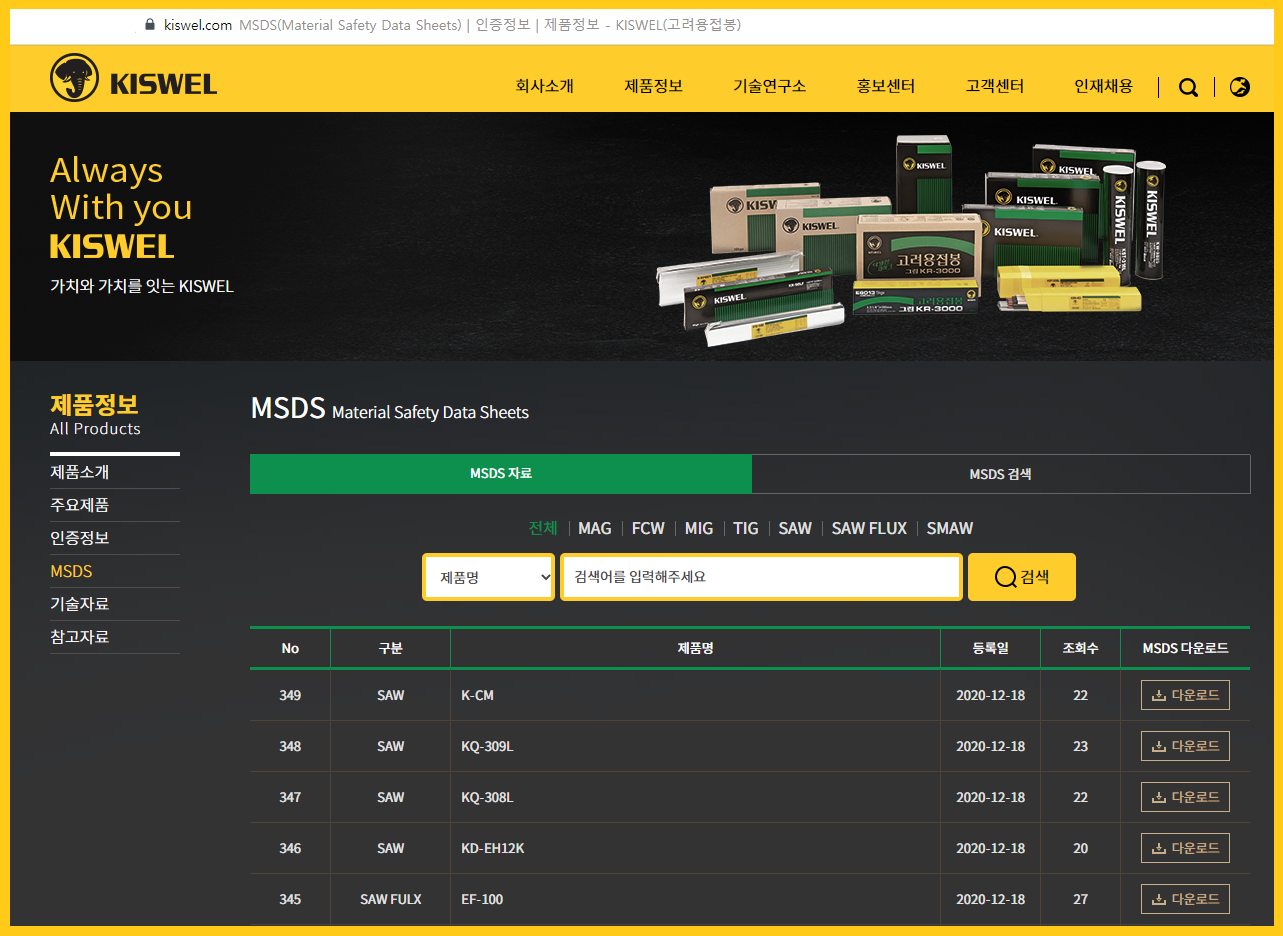
Task: Open 제품정보 top menu
Action: click(x=653, y=86)
